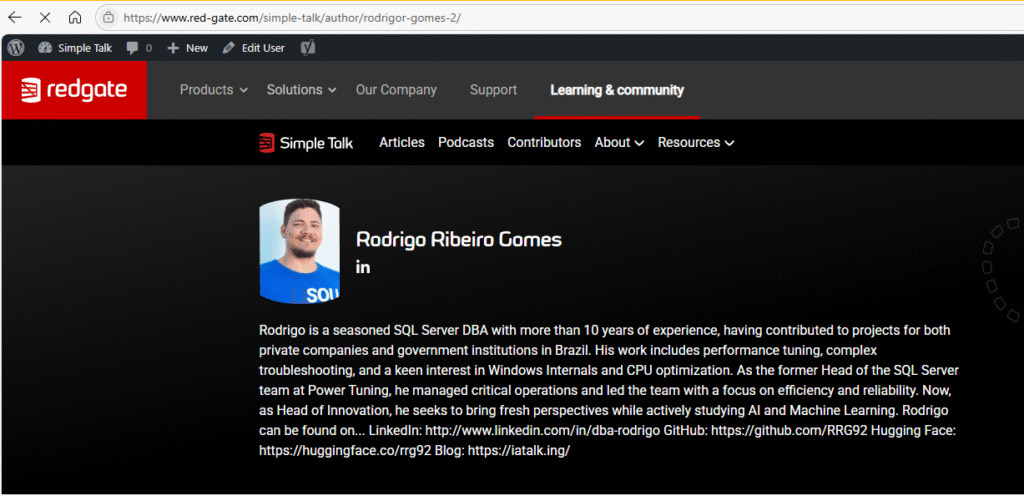
Task: Stop loading the page with X button
Action: point(45,18)
